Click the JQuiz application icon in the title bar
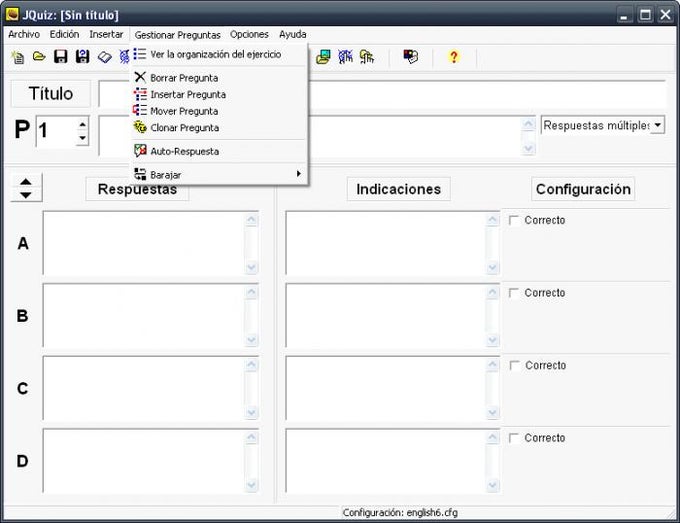 tap(12, 15)
